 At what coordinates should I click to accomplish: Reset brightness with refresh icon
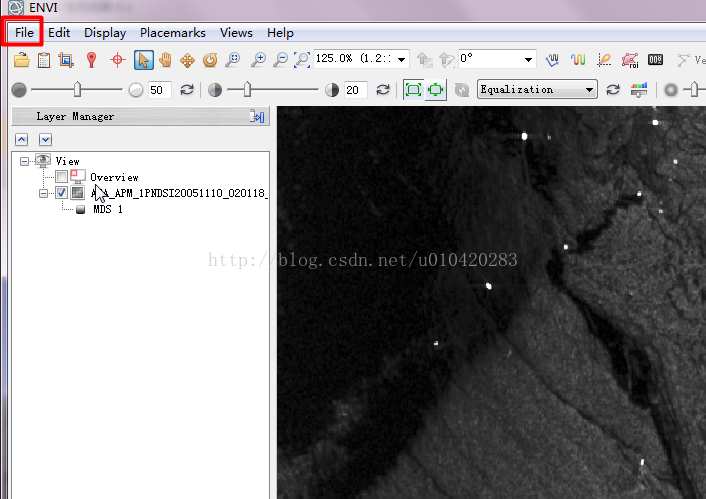[187, 90]
